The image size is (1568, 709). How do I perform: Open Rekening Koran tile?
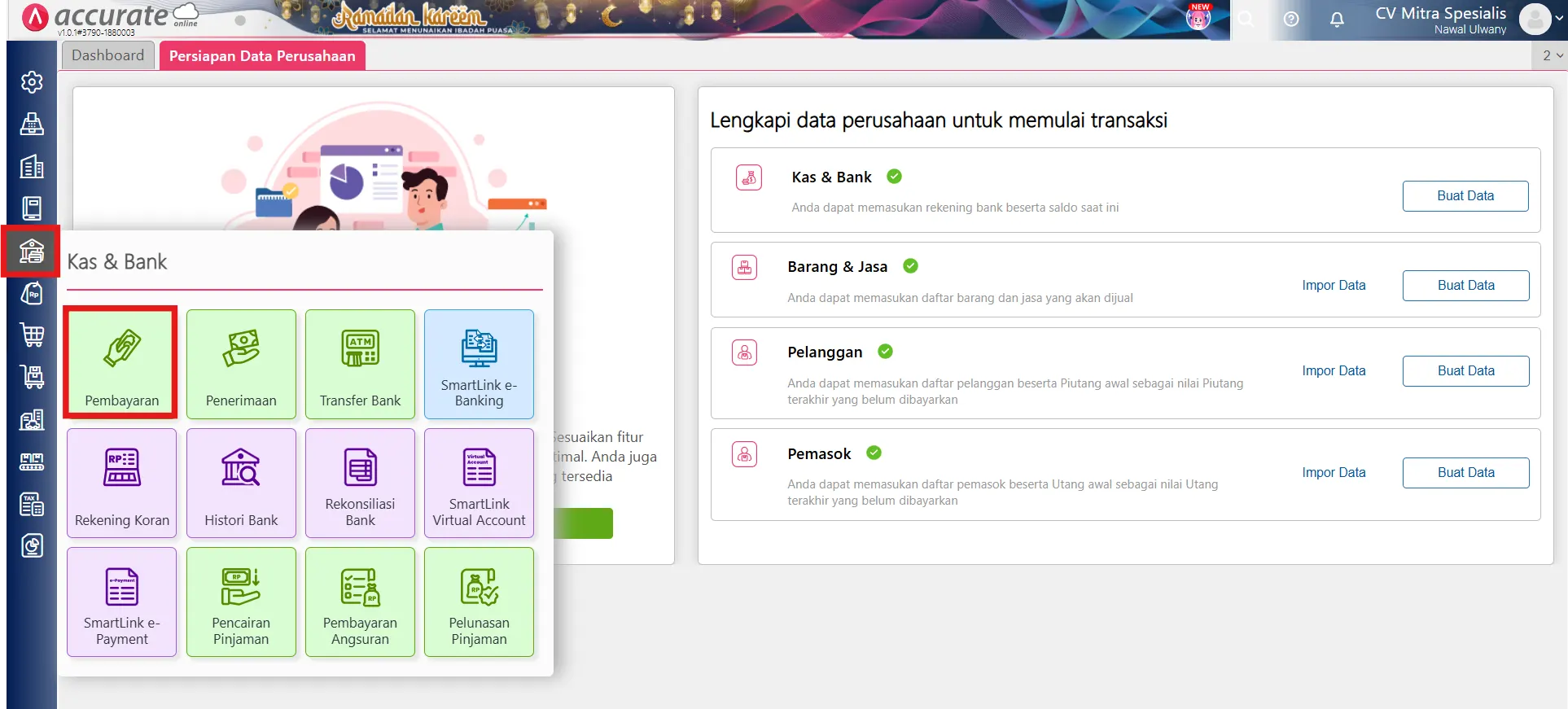coord(122,483)
